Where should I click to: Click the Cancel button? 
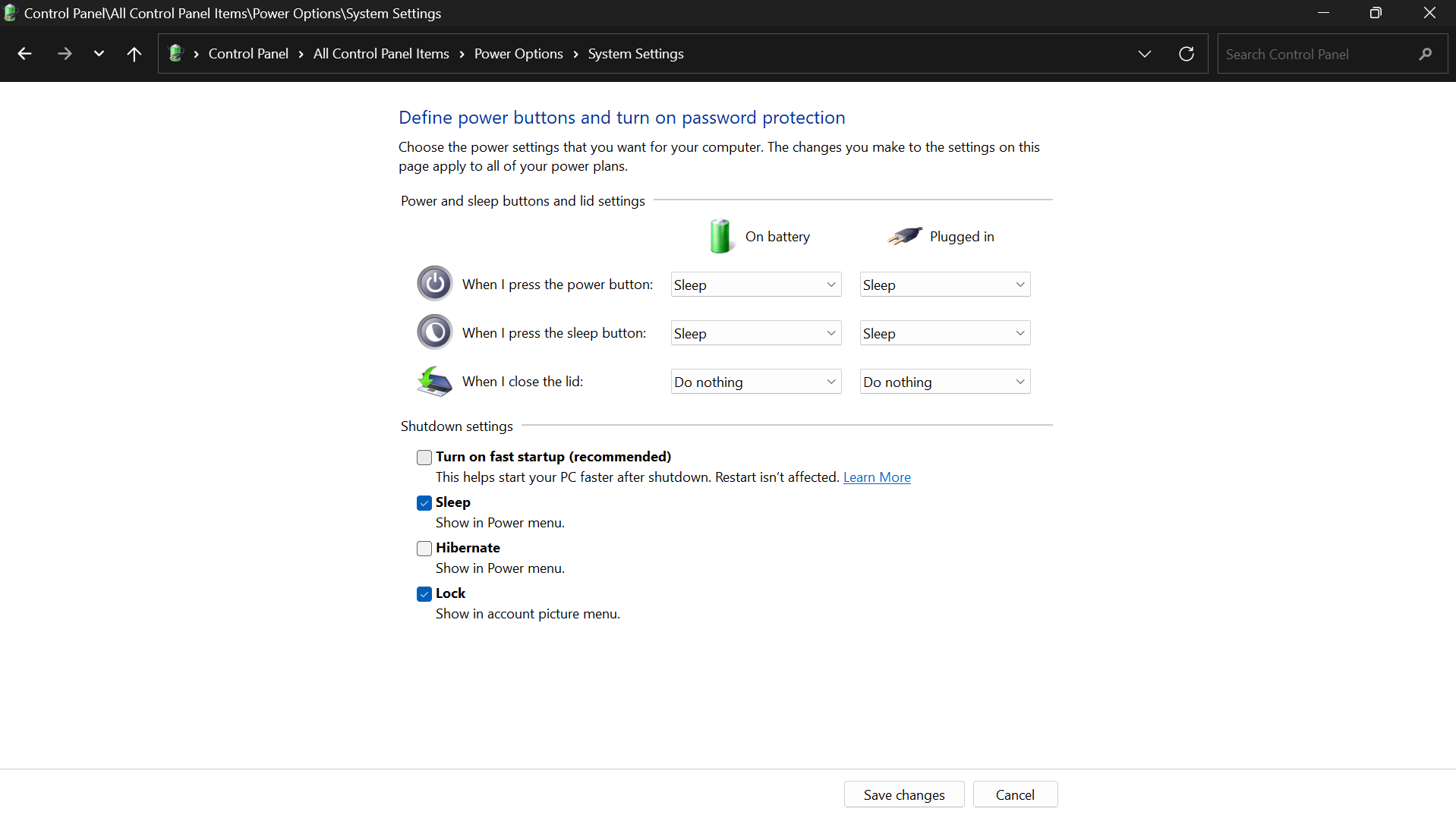click(x=1015, y=794)
